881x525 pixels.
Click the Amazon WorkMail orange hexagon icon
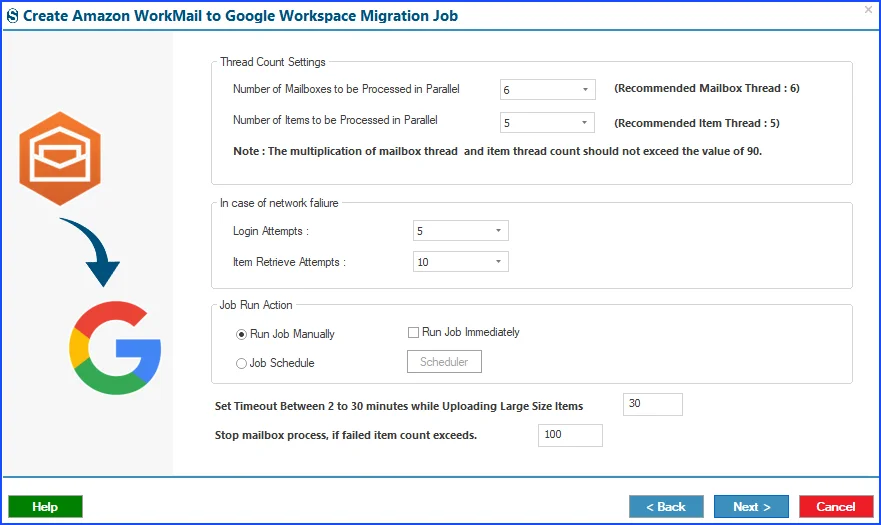click(x=60, y=159)
